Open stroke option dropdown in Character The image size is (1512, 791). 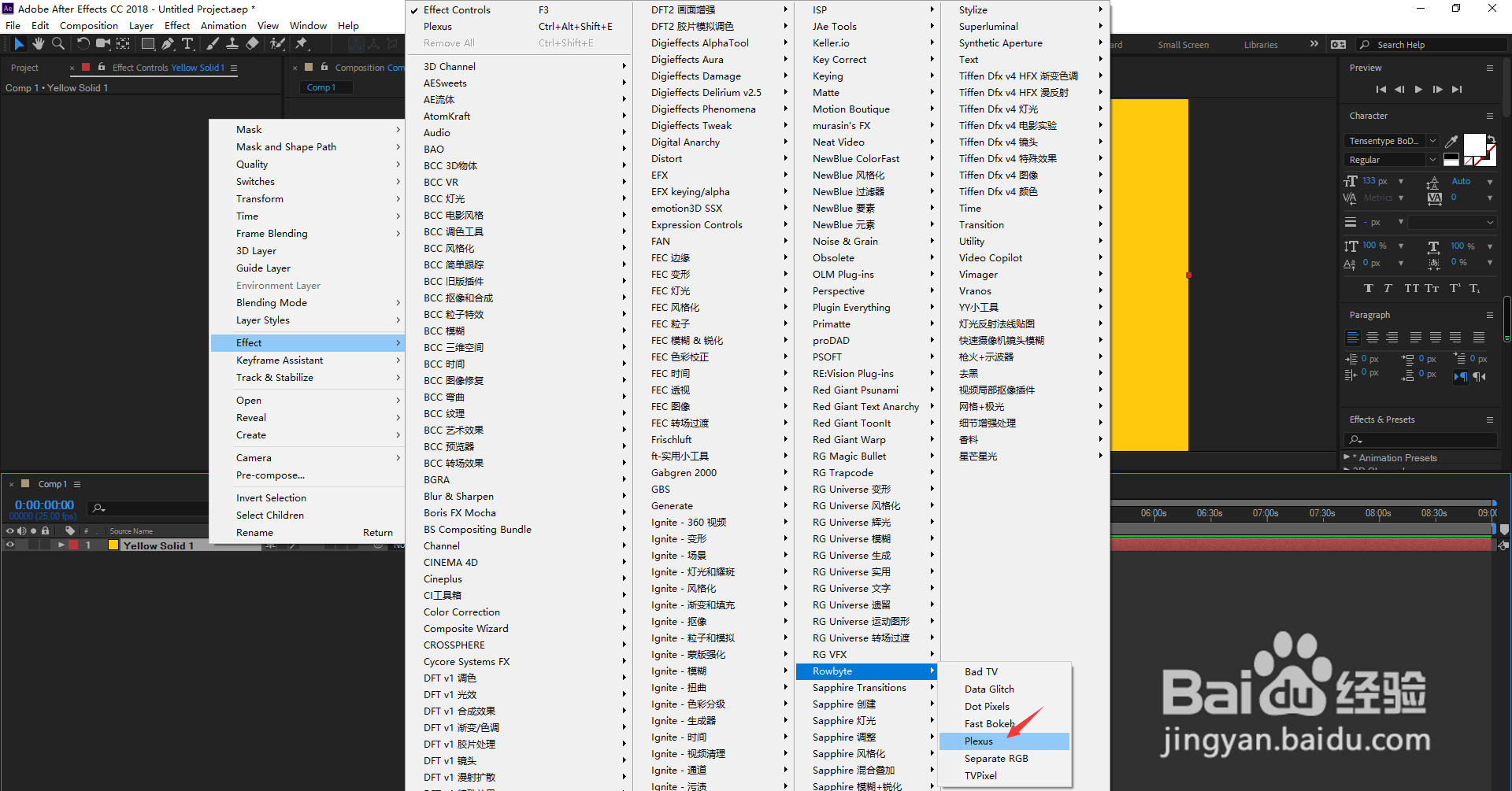click(x=1451, y=223)
